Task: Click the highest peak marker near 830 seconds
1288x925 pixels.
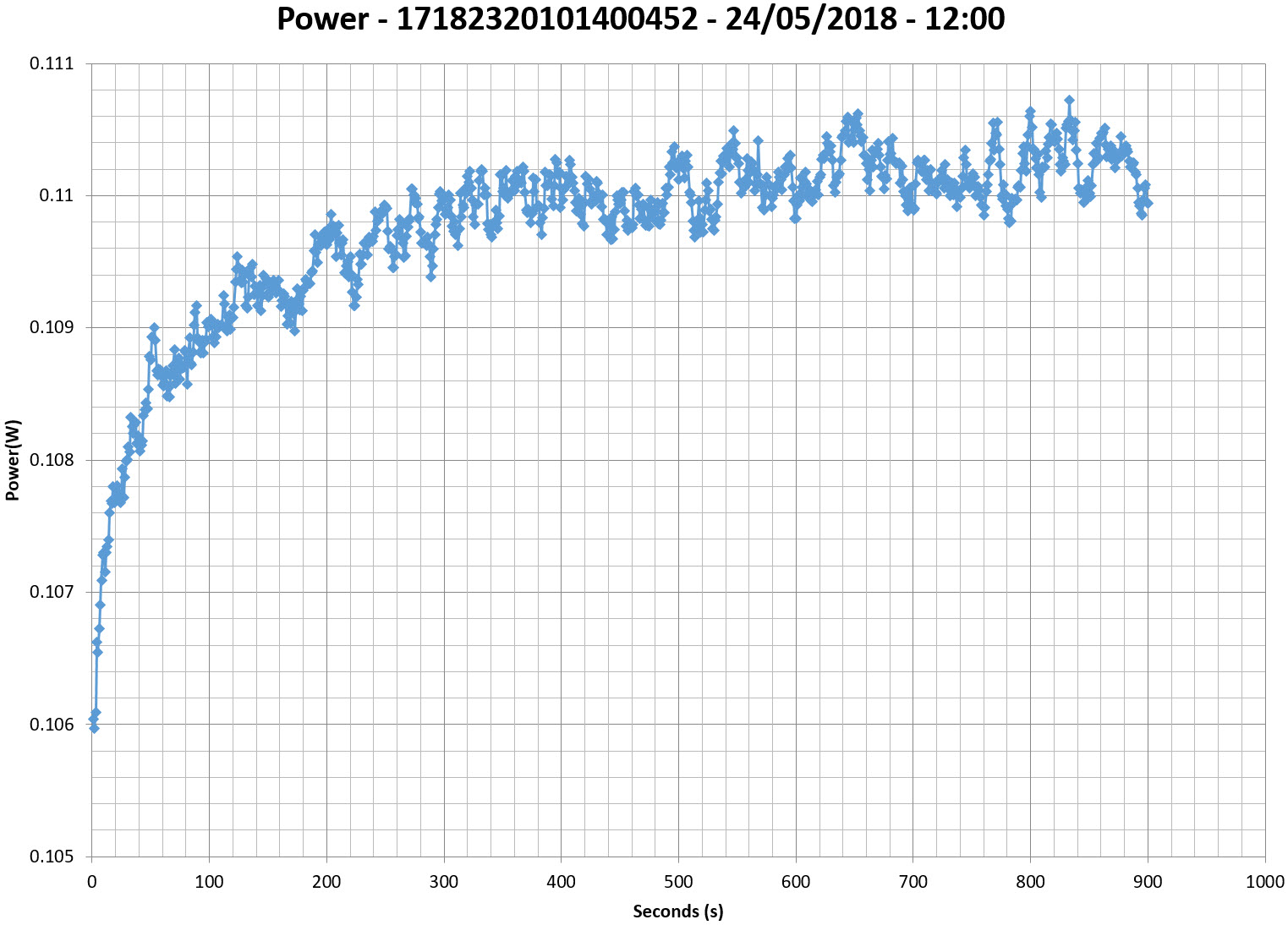Action: point(1069,100)
